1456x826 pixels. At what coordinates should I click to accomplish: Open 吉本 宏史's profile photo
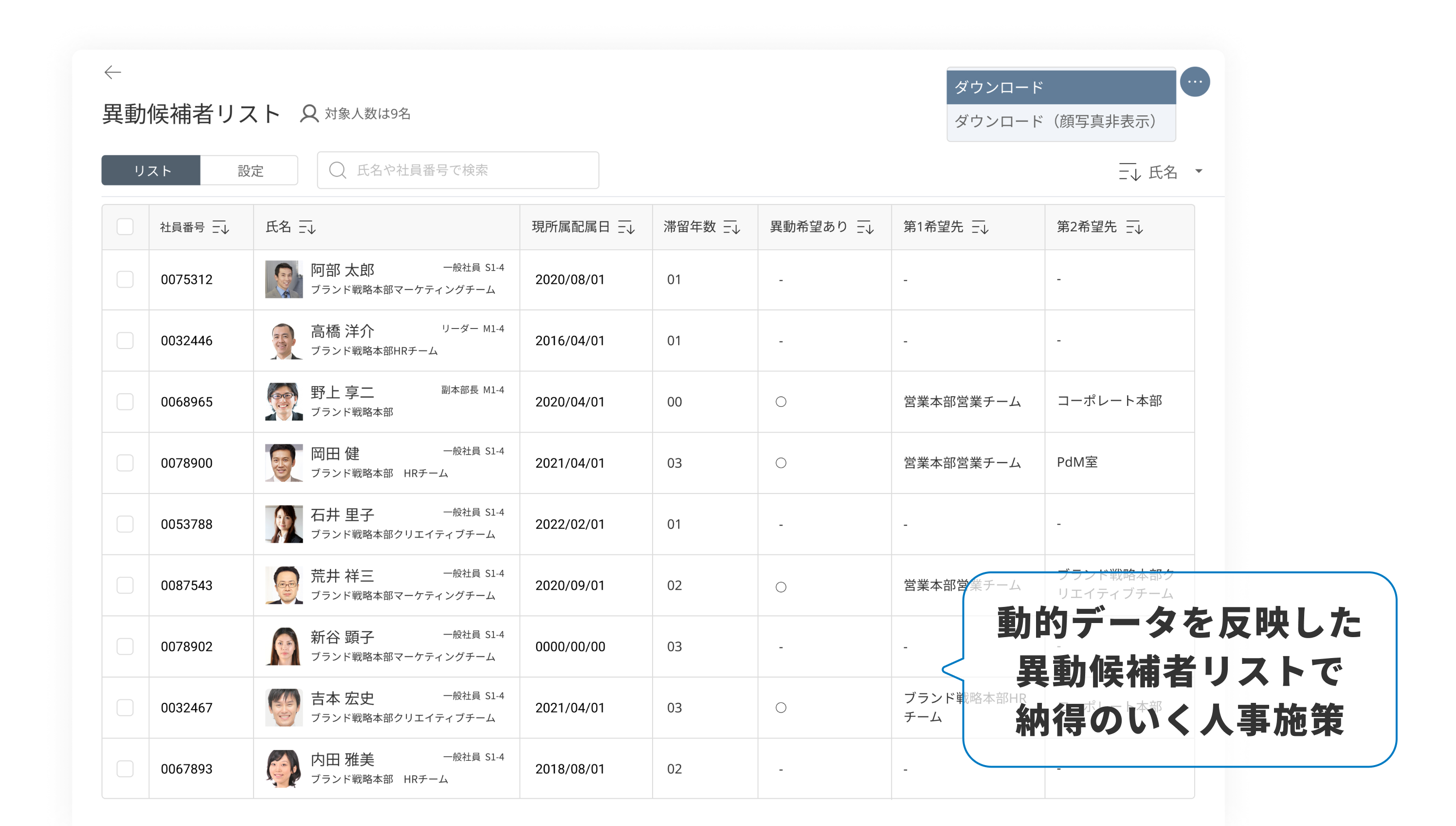pyautogui.click(x=284, y=708)
